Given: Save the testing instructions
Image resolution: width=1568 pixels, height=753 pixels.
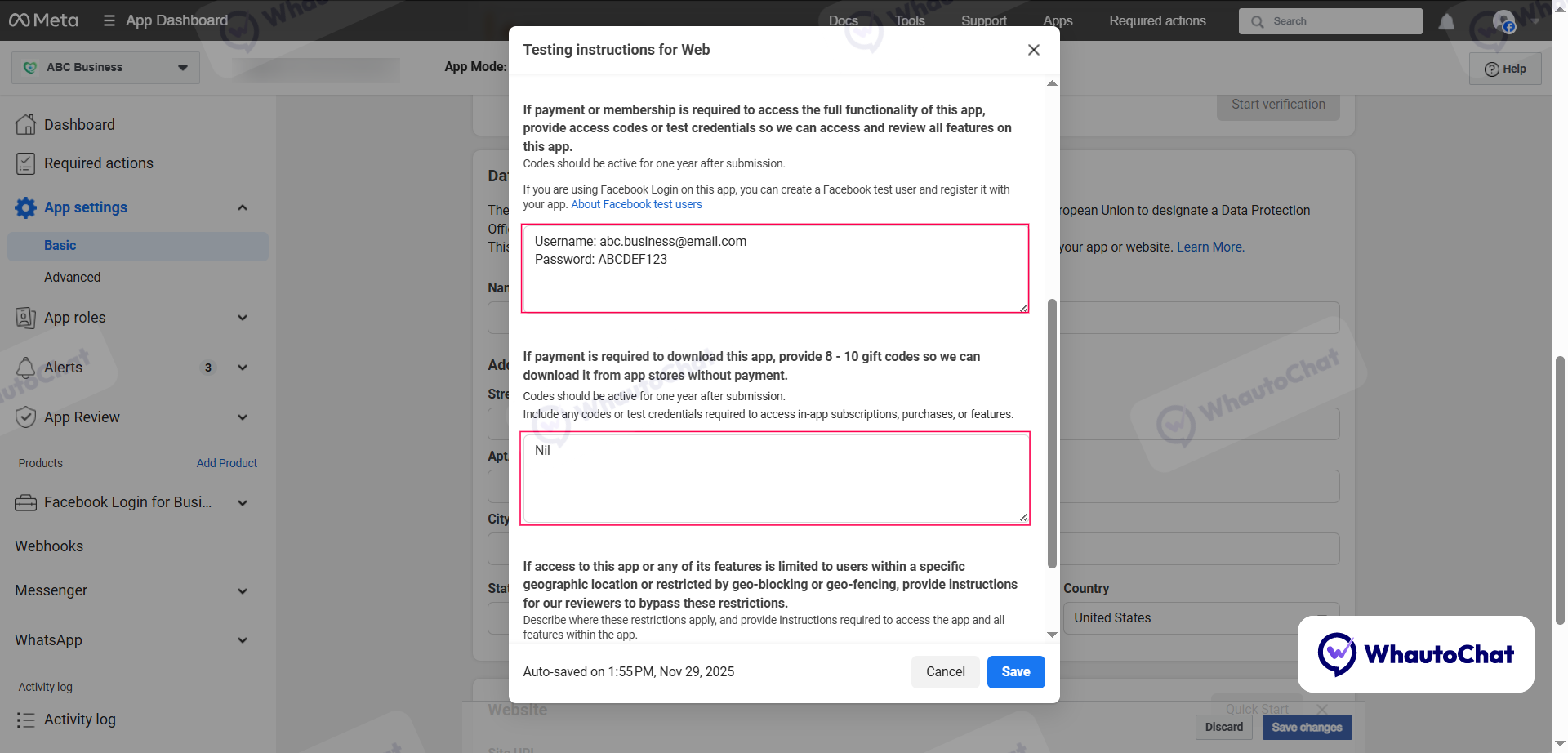Looking at the screenshot, I should click(x=1016, y=672).
